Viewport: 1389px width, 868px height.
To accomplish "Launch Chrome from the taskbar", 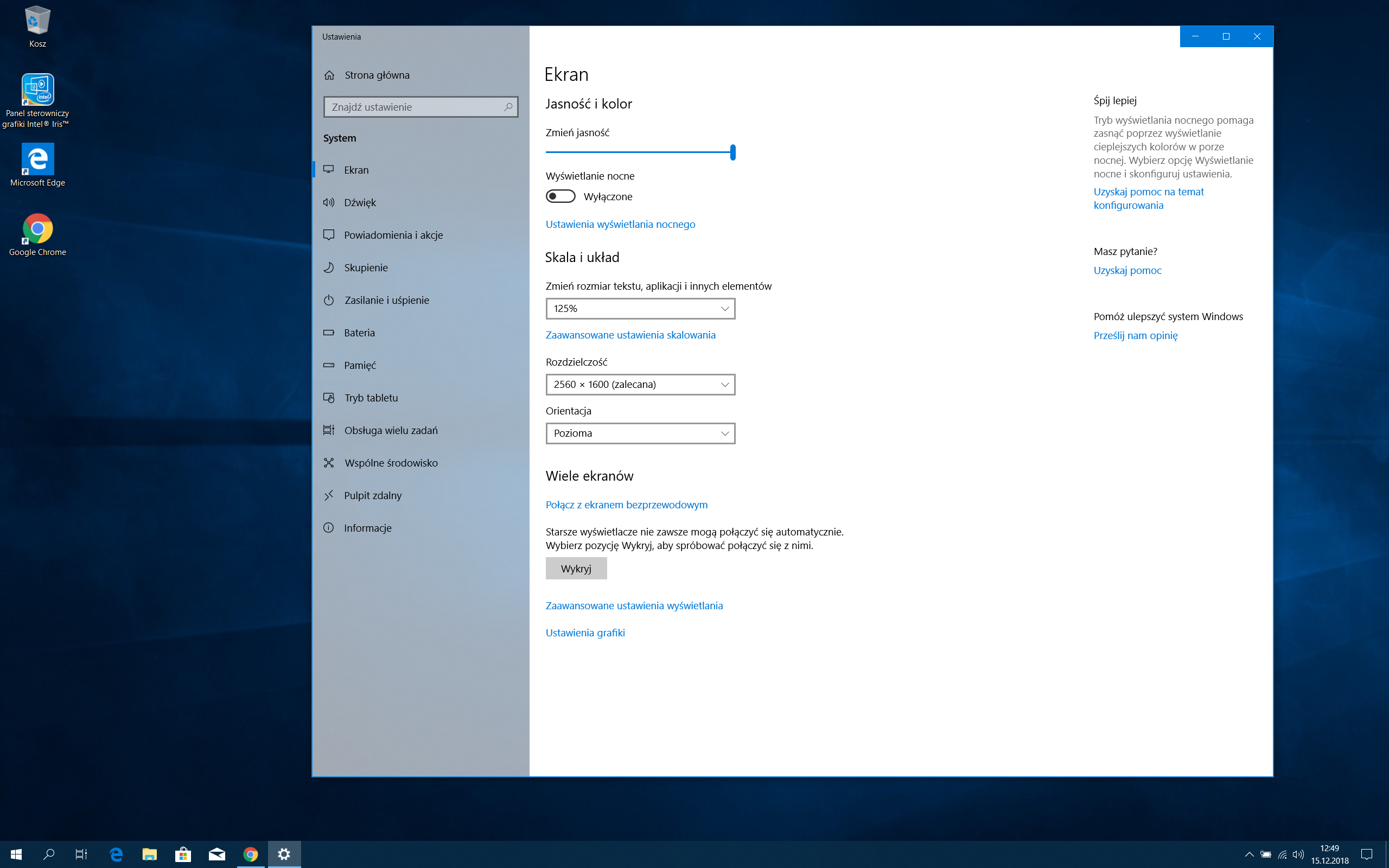I will (250, 854).
